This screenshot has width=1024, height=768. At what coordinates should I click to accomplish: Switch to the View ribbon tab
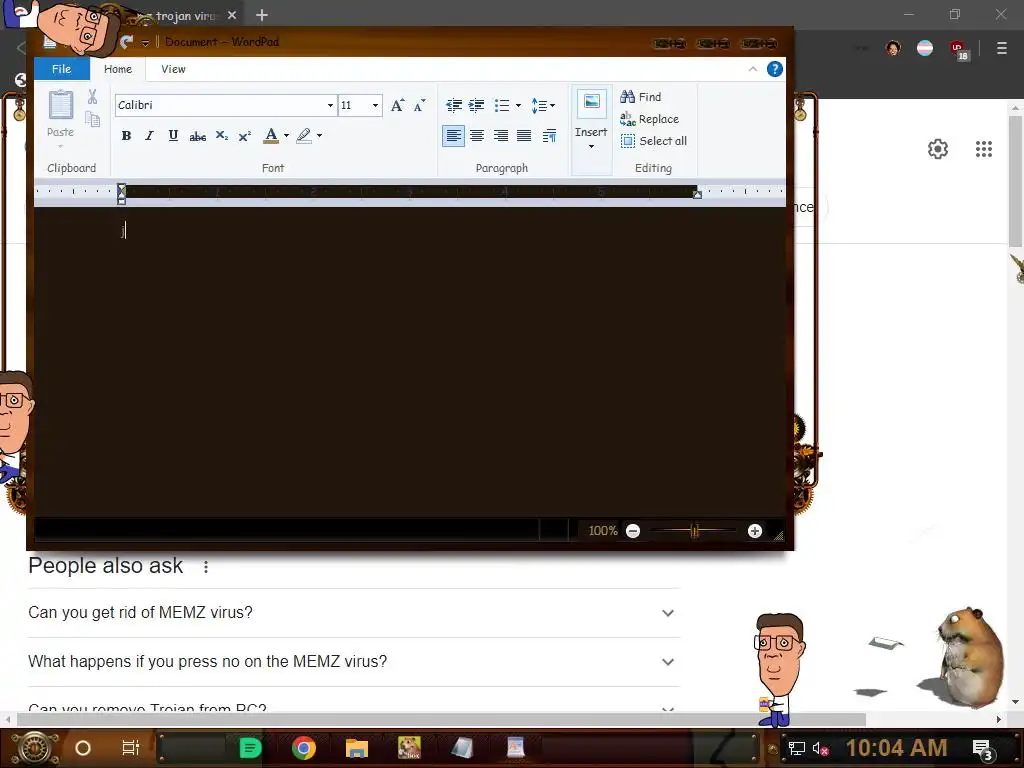(x=173, y=69)
